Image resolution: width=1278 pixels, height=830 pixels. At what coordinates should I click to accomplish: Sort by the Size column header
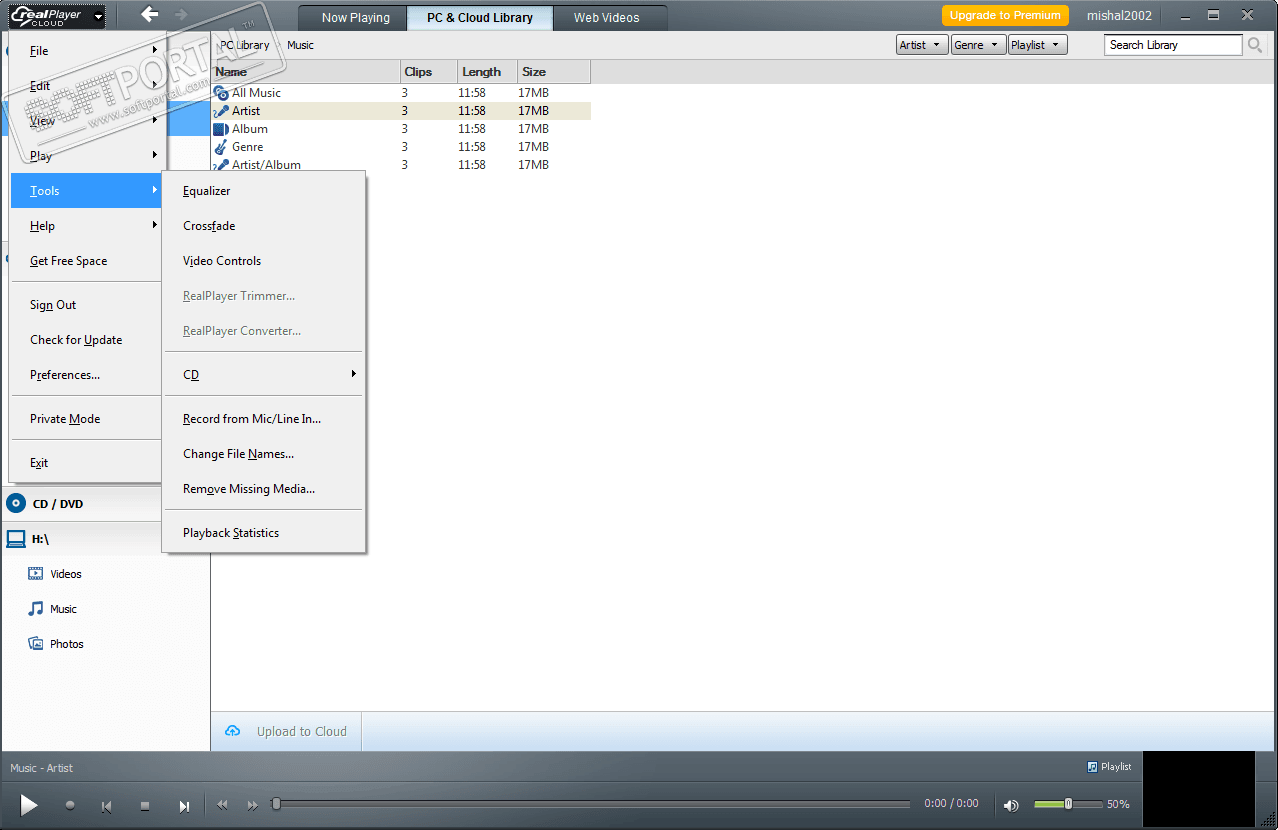pos(553,72)
